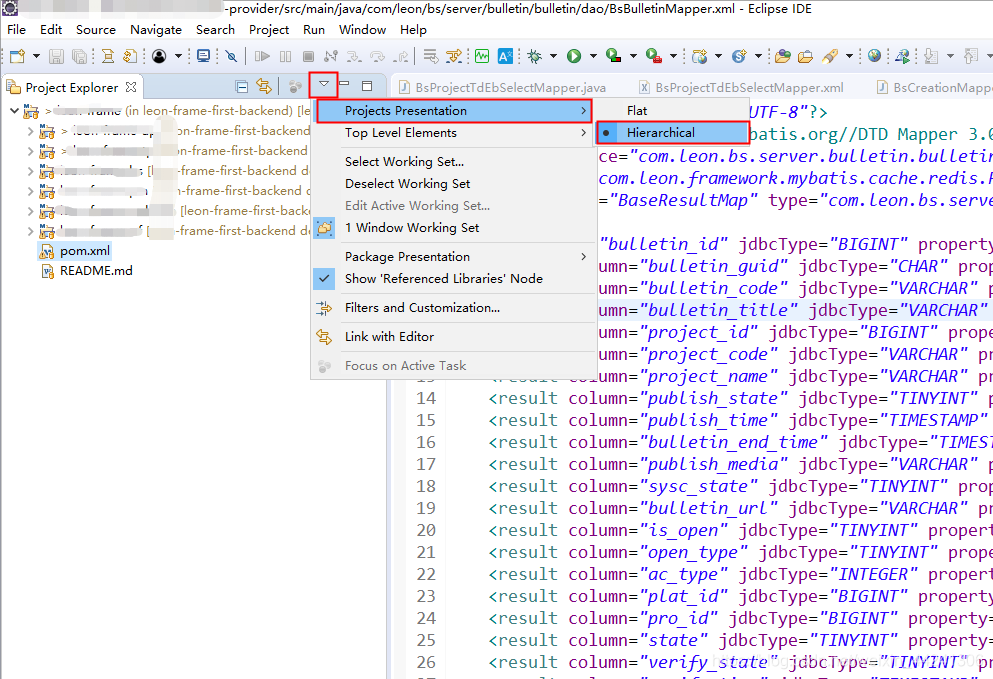
Task: Click the Step Over debug icon
Action: pos(377,56)
